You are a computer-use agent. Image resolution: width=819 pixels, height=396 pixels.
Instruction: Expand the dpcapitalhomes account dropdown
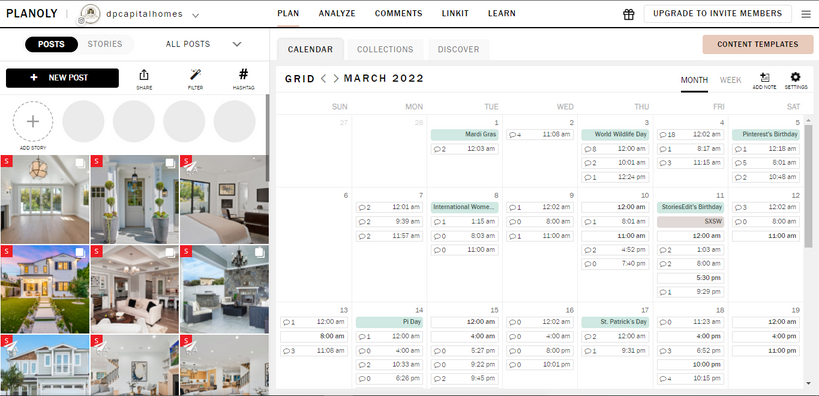[x=195, y=15]
